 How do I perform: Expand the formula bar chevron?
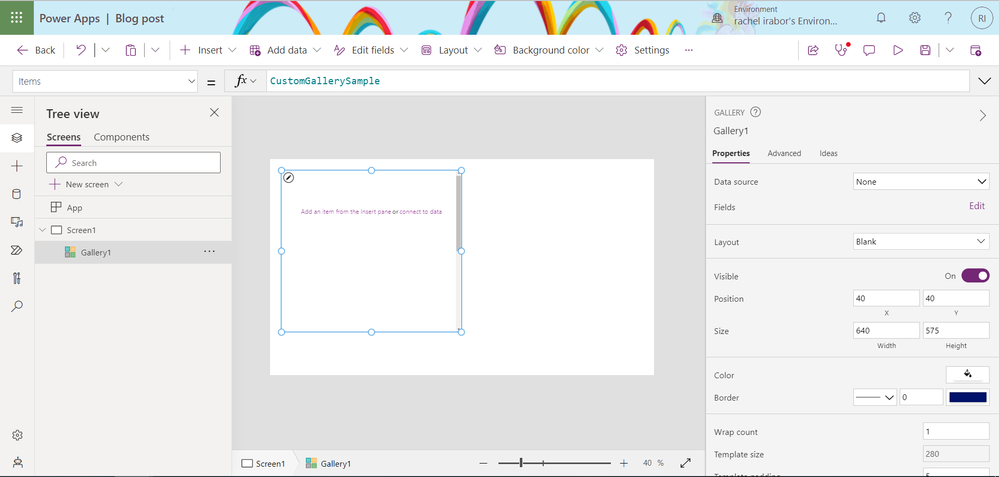(x=984, y=81)
